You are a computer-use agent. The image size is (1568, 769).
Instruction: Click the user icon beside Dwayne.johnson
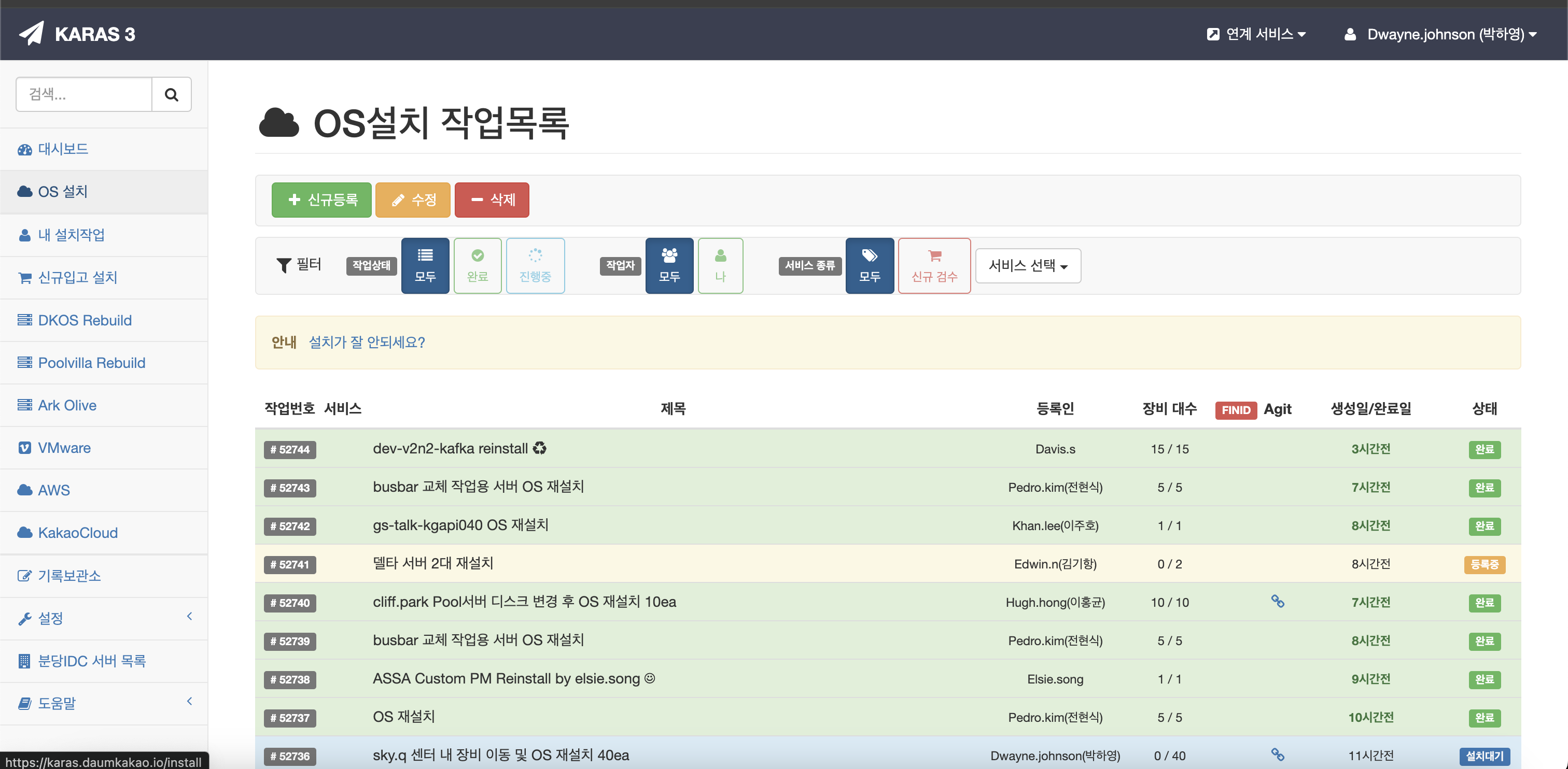pos(1350,34)
